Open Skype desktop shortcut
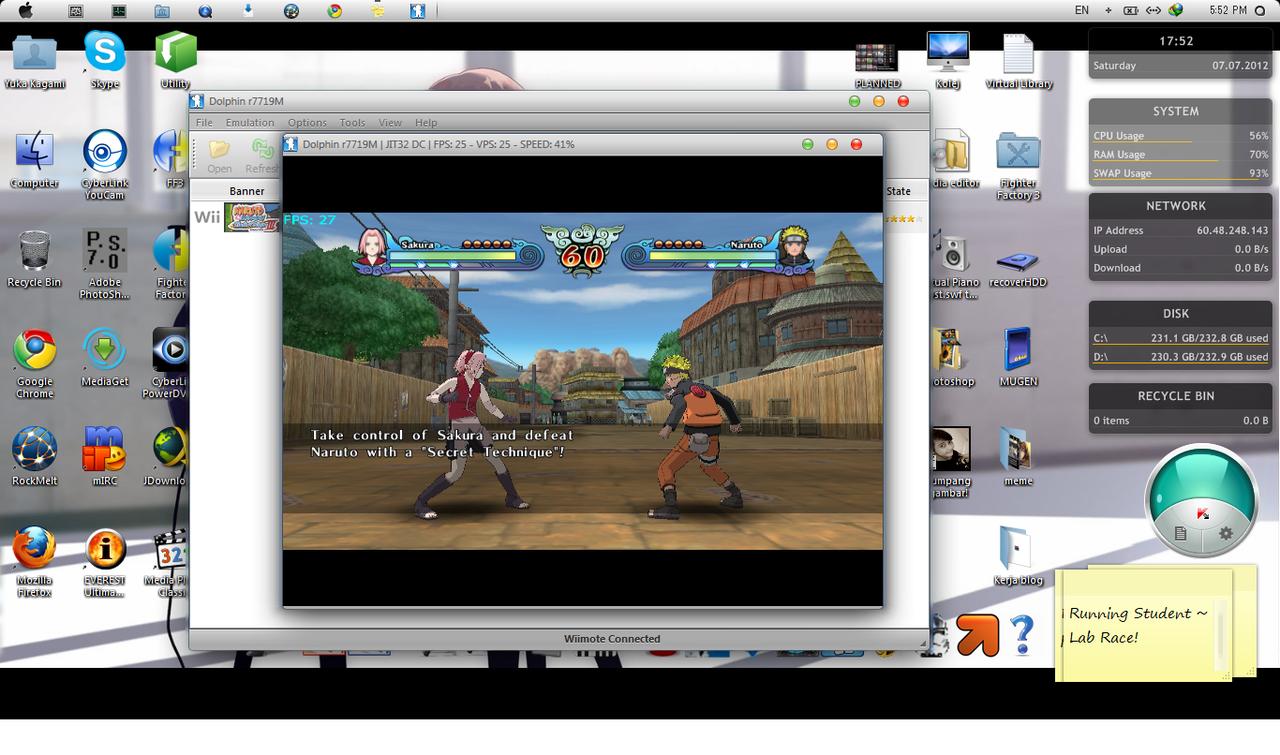The width and height of the screenshot is (1280, 755). click(x=105, y=58)
